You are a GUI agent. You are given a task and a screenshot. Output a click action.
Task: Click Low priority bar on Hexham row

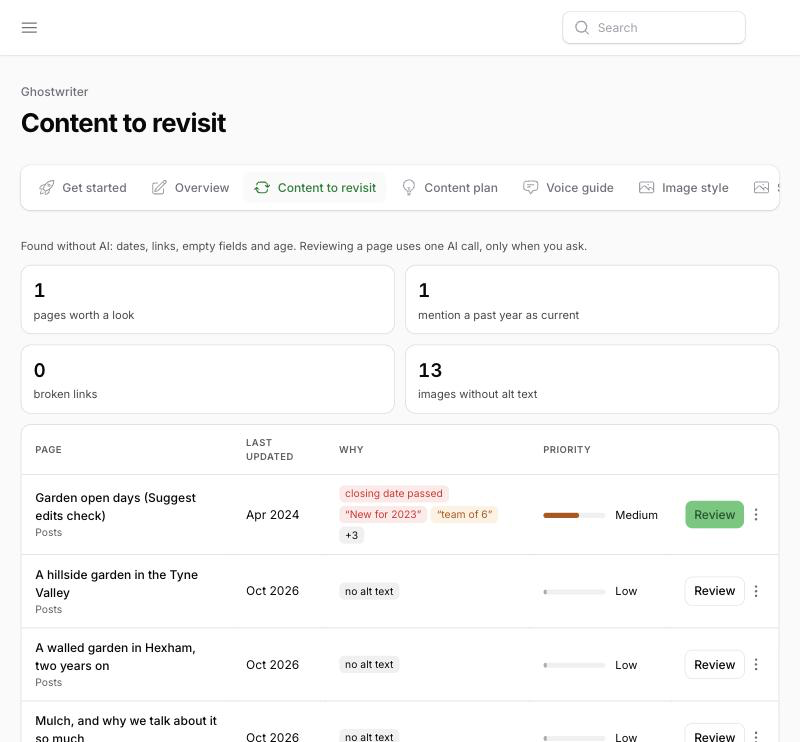tap(574, 665)
